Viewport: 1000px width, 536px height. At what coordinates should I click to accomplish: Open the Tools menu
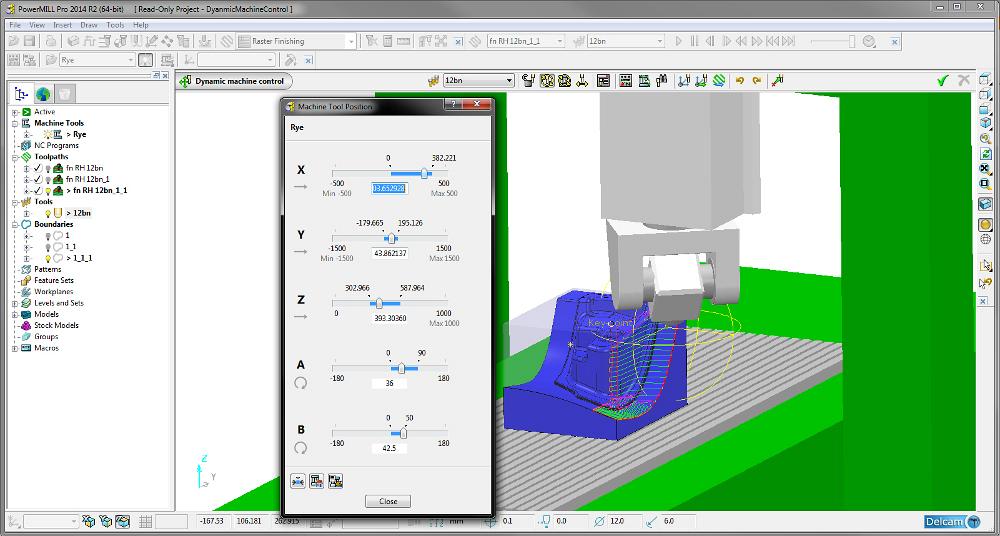[x=115, y=25]
